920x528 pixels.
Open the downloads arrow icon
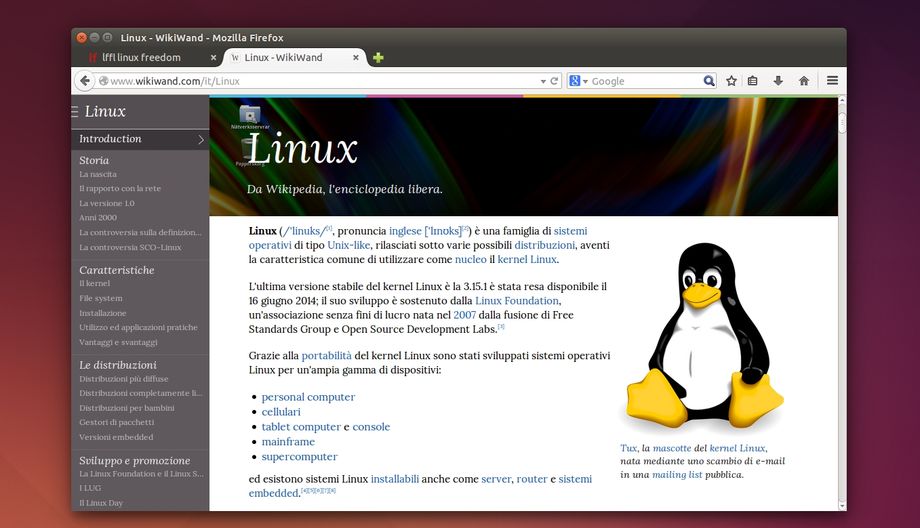coord(778,81)
